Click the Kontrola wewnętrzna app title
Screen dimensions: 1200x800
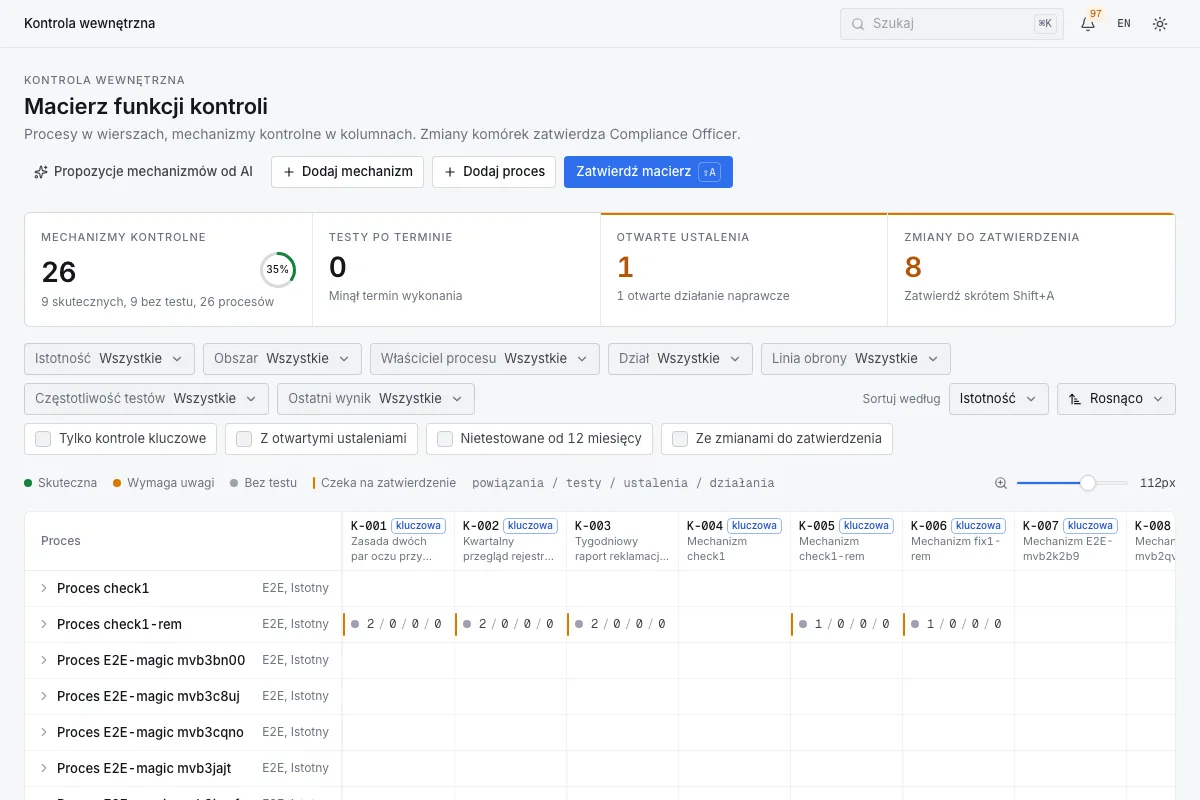(90, 24)
